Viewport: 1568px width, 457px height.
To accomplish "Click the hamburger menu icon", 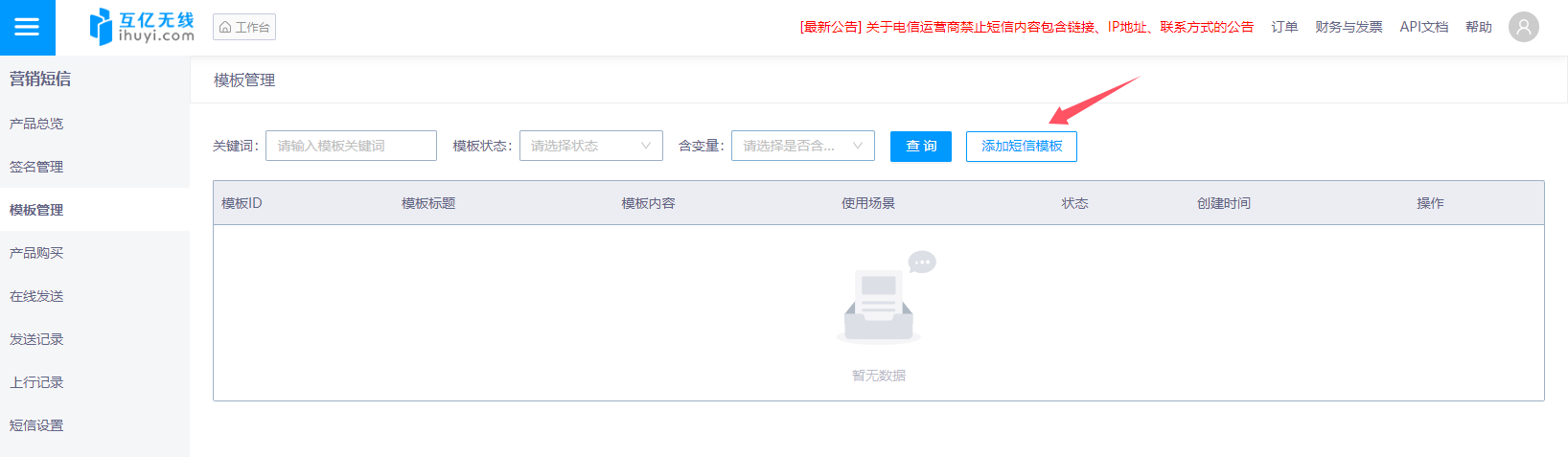I will point(27,27).
